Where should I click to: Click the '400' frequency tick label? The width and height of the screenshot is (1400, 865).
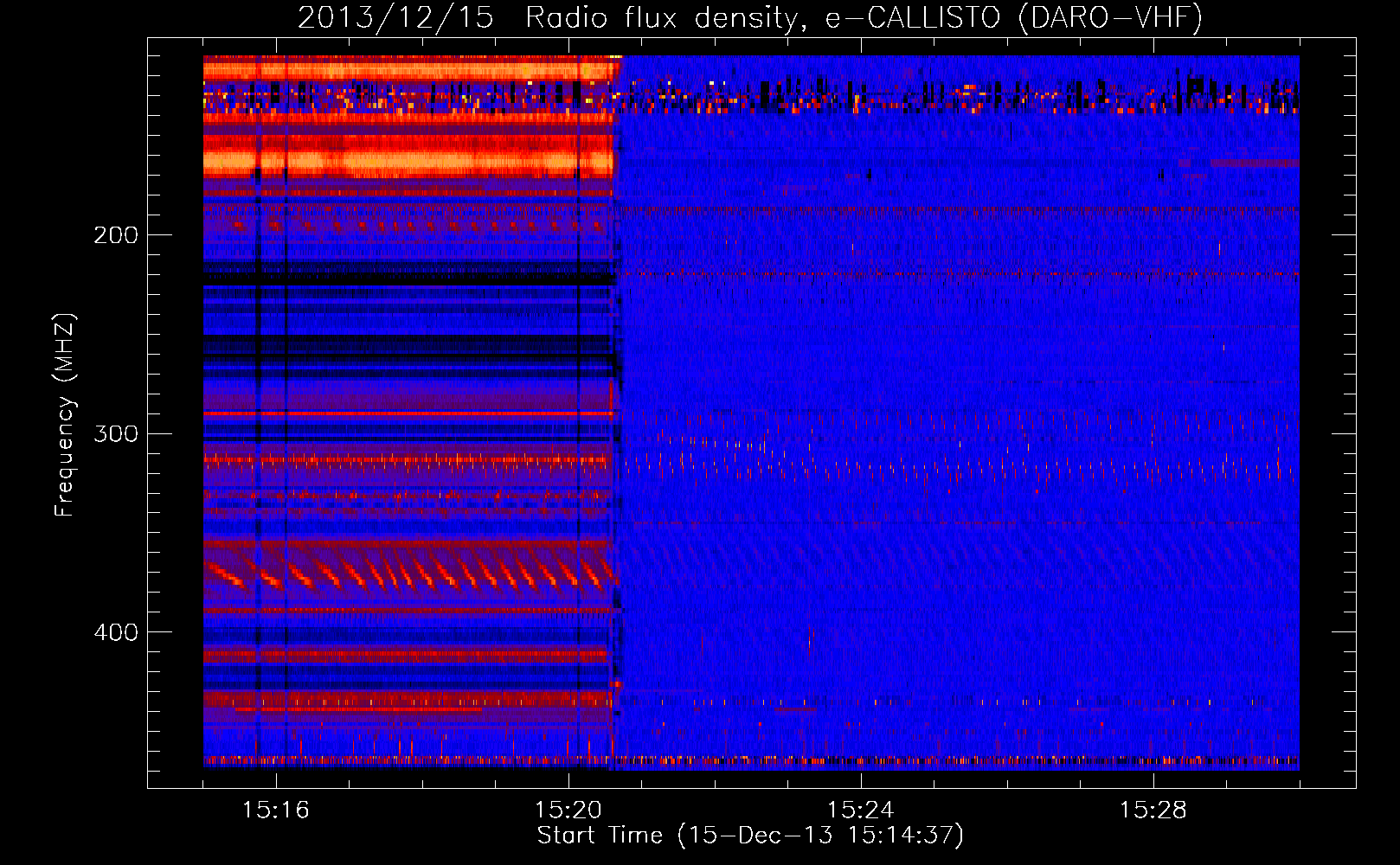click(x=116, y=632)
